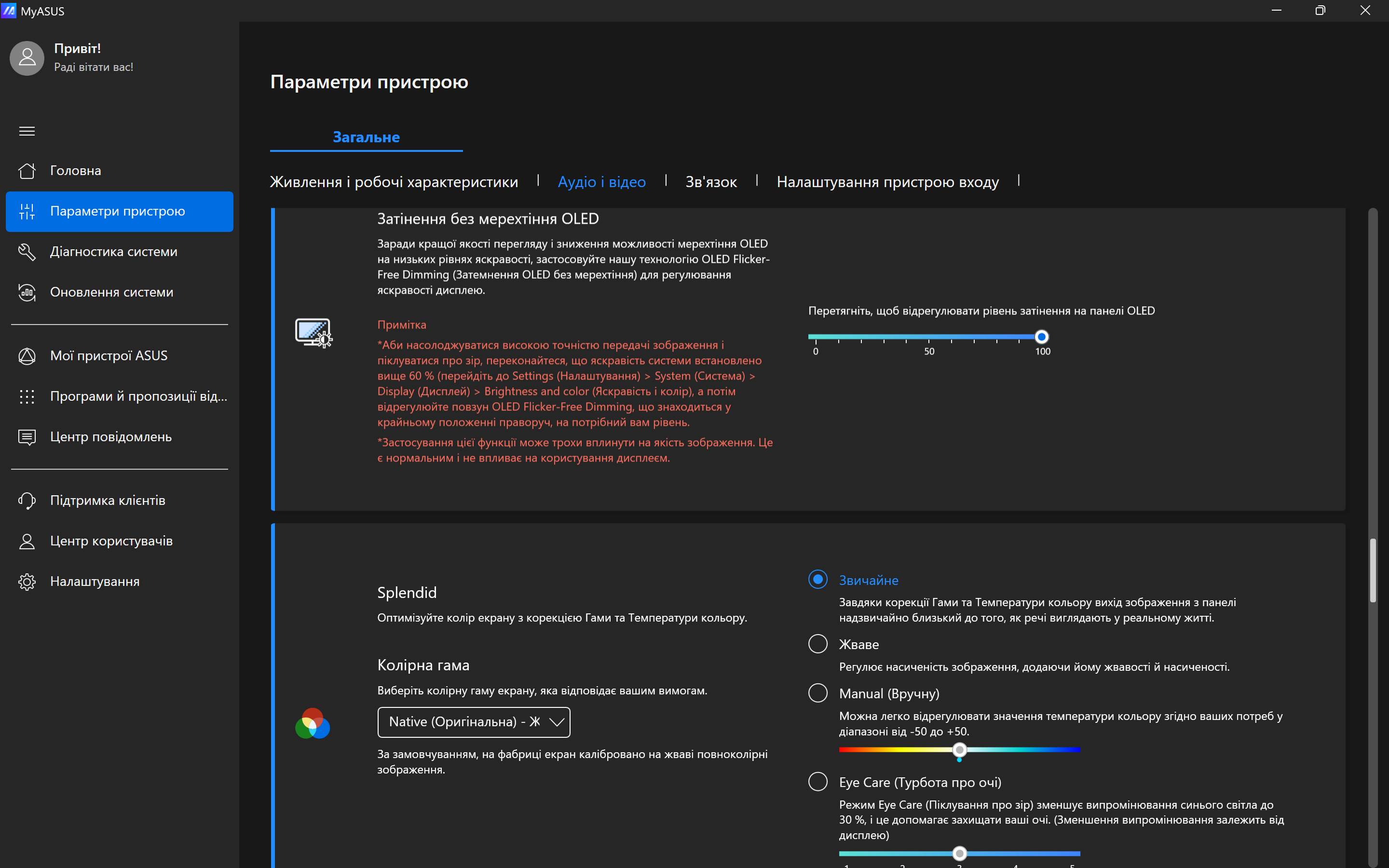Image resolution: width=1389 pixels, height=868 pixels.
Task: Open Головна via the house icon
Action: coord(27,171)
